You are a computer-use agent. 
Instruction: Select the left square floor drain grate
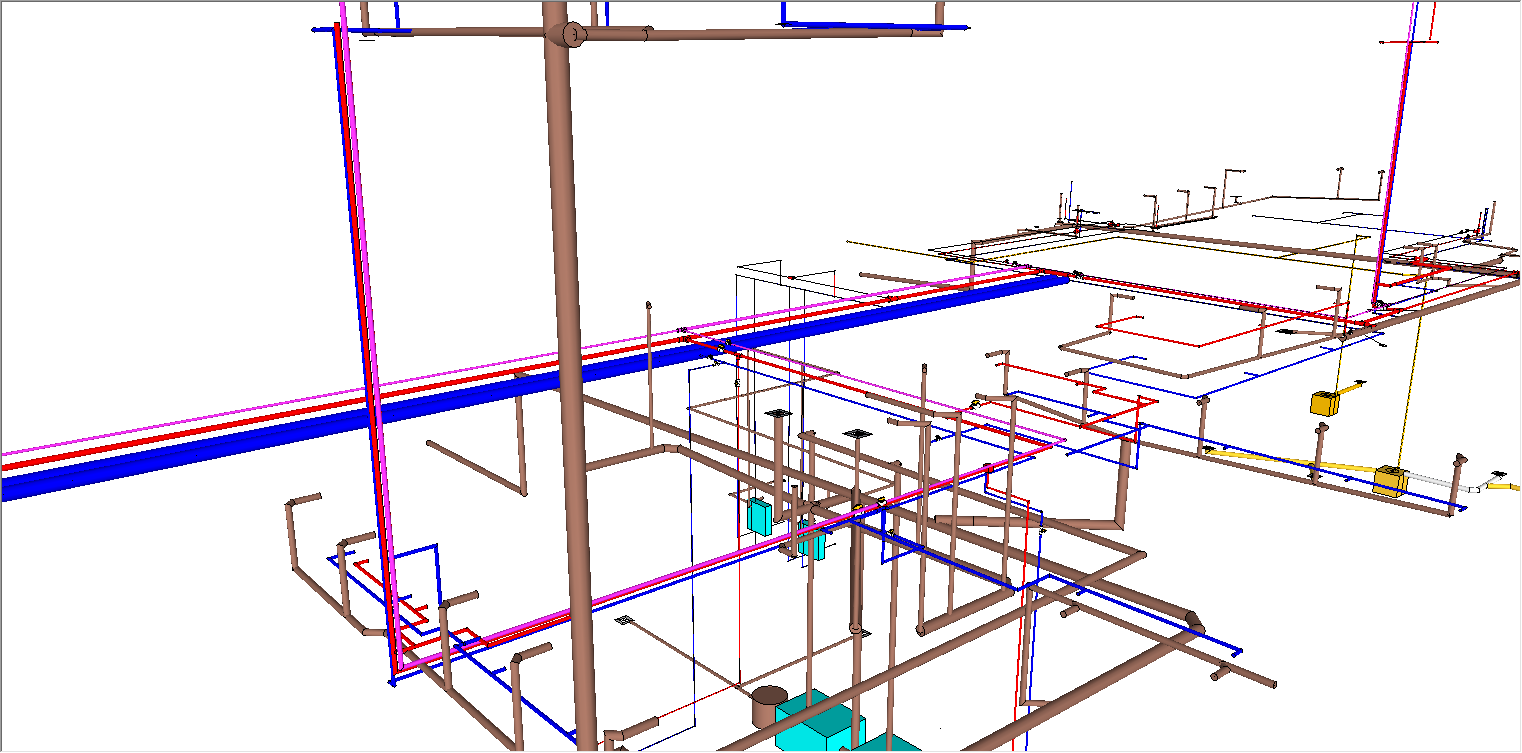click(x=779, y=413)
